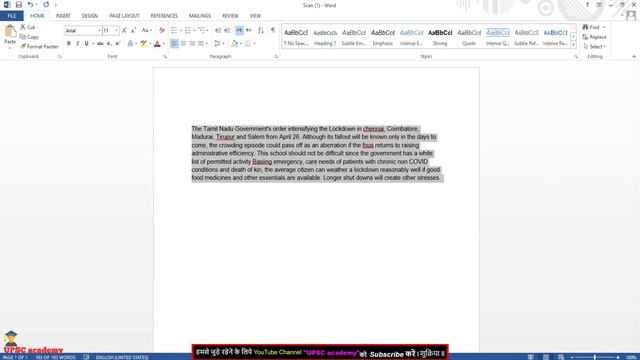Click the Undo arrow icon
640x360 pixels.
(30, 4)
